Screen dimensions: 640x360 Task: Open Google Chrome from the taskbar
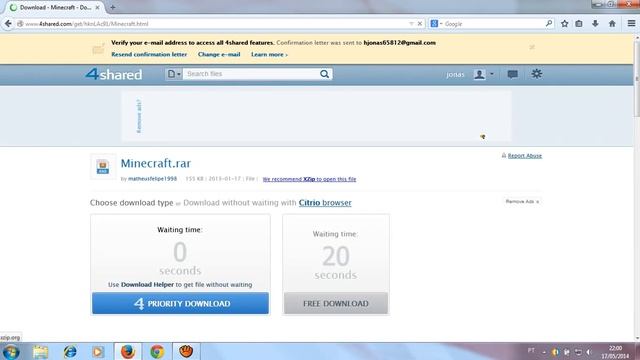(x=157, y=352)
